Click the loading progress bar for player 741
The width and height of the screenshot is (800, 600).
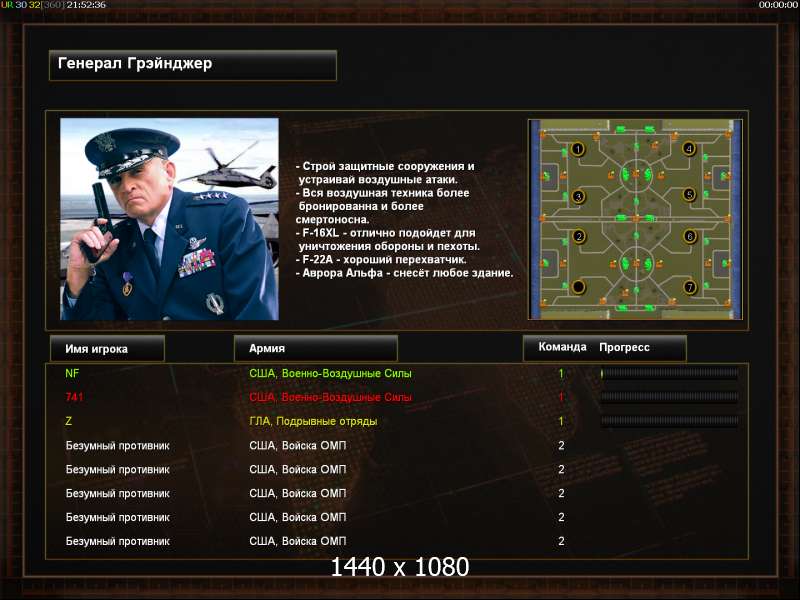669,397
